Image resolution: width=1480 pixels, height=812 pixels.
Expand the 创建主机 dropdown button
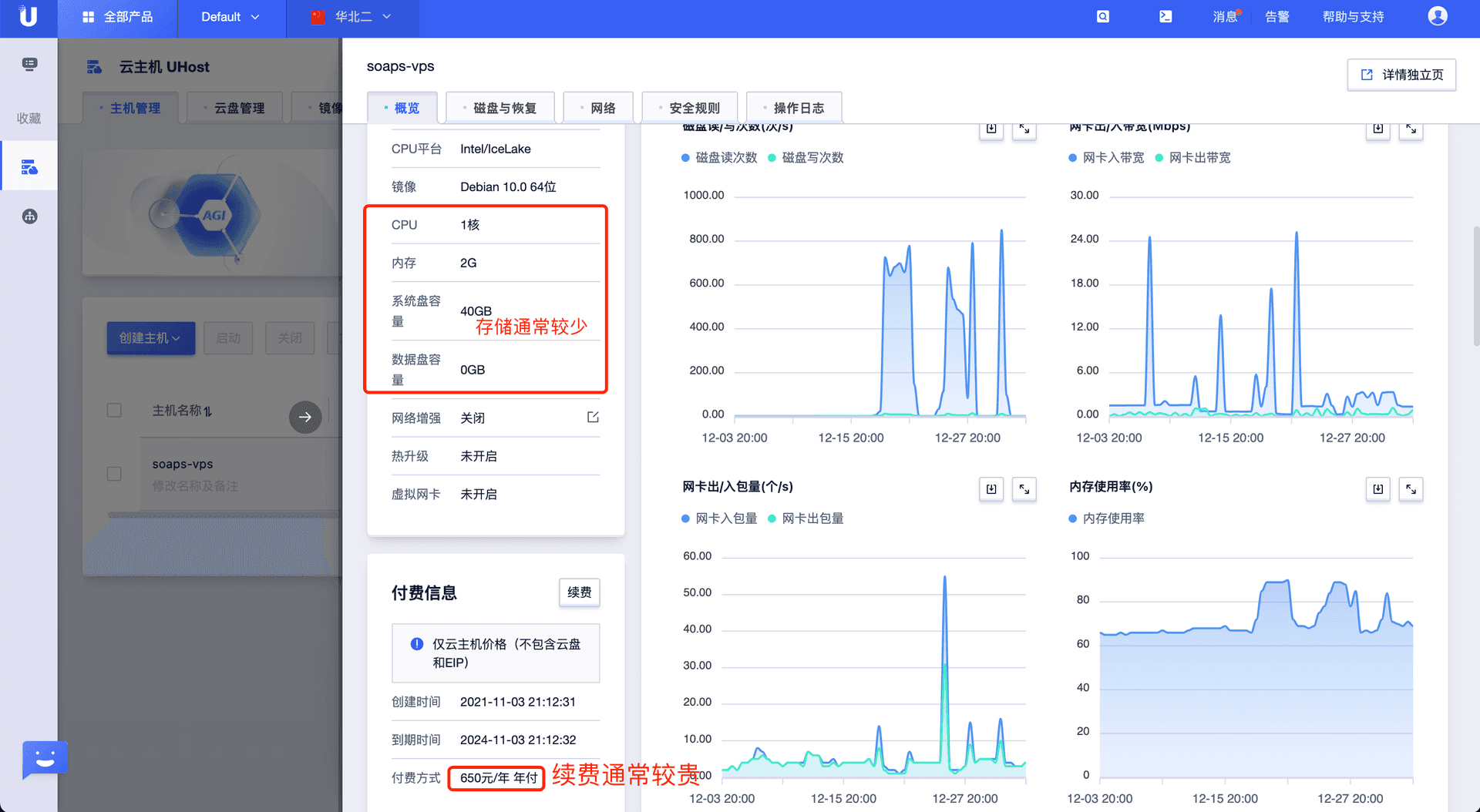150,338
